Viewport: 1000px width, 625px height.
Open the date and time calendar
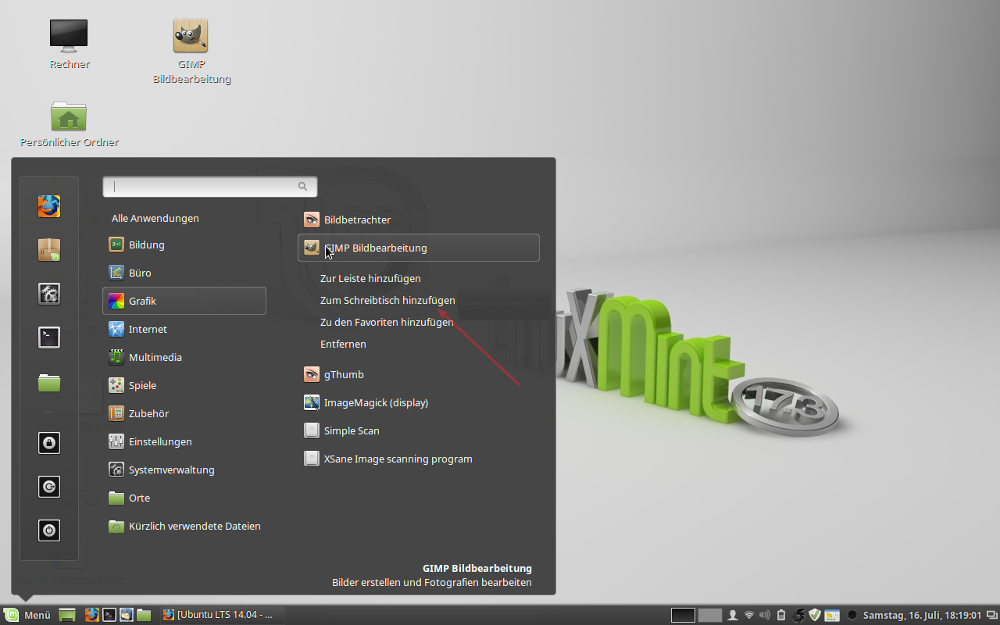(x=922, y=615)
